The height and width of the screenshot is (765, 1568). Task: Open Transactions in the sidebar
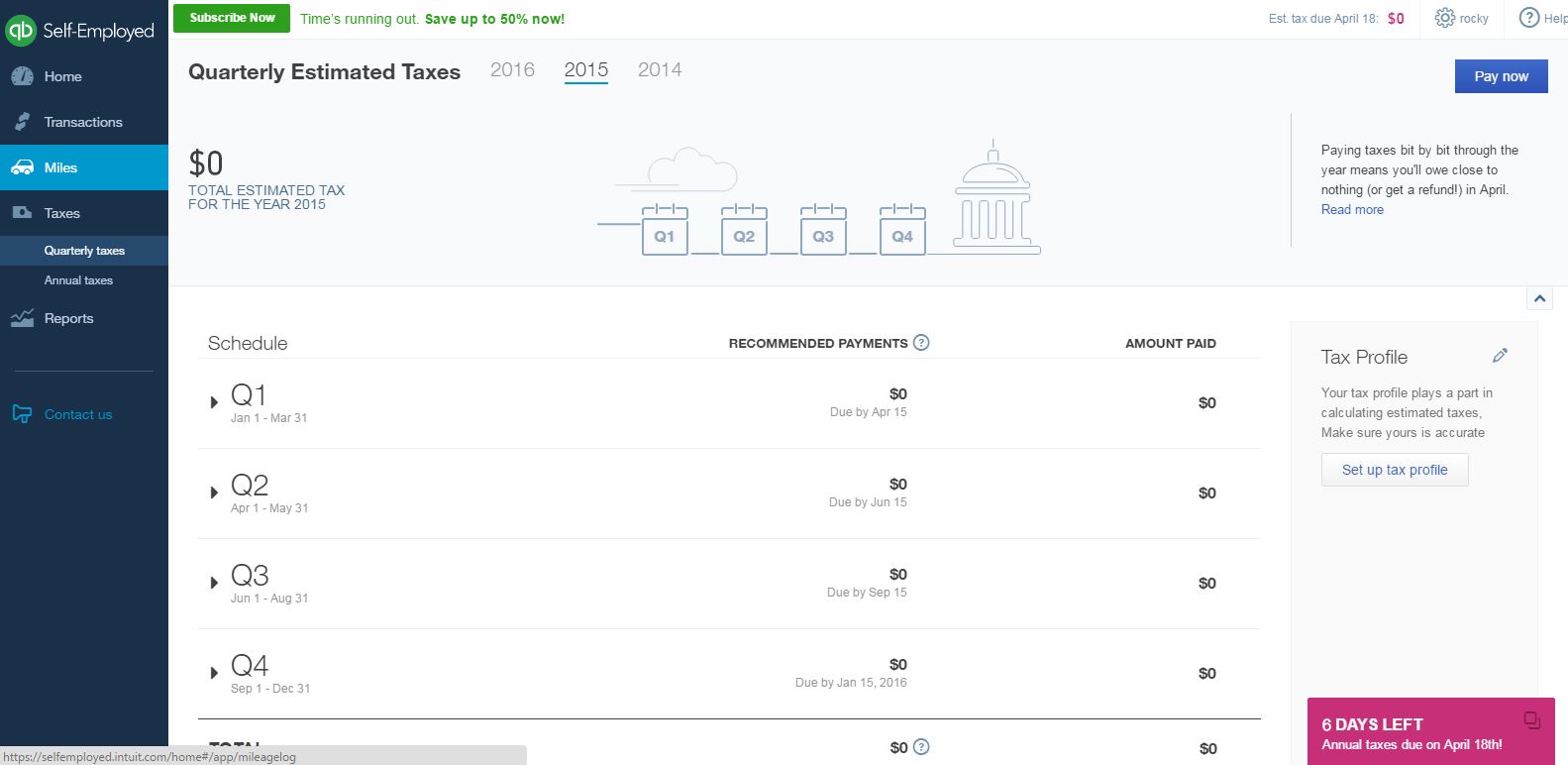[83, 122]
